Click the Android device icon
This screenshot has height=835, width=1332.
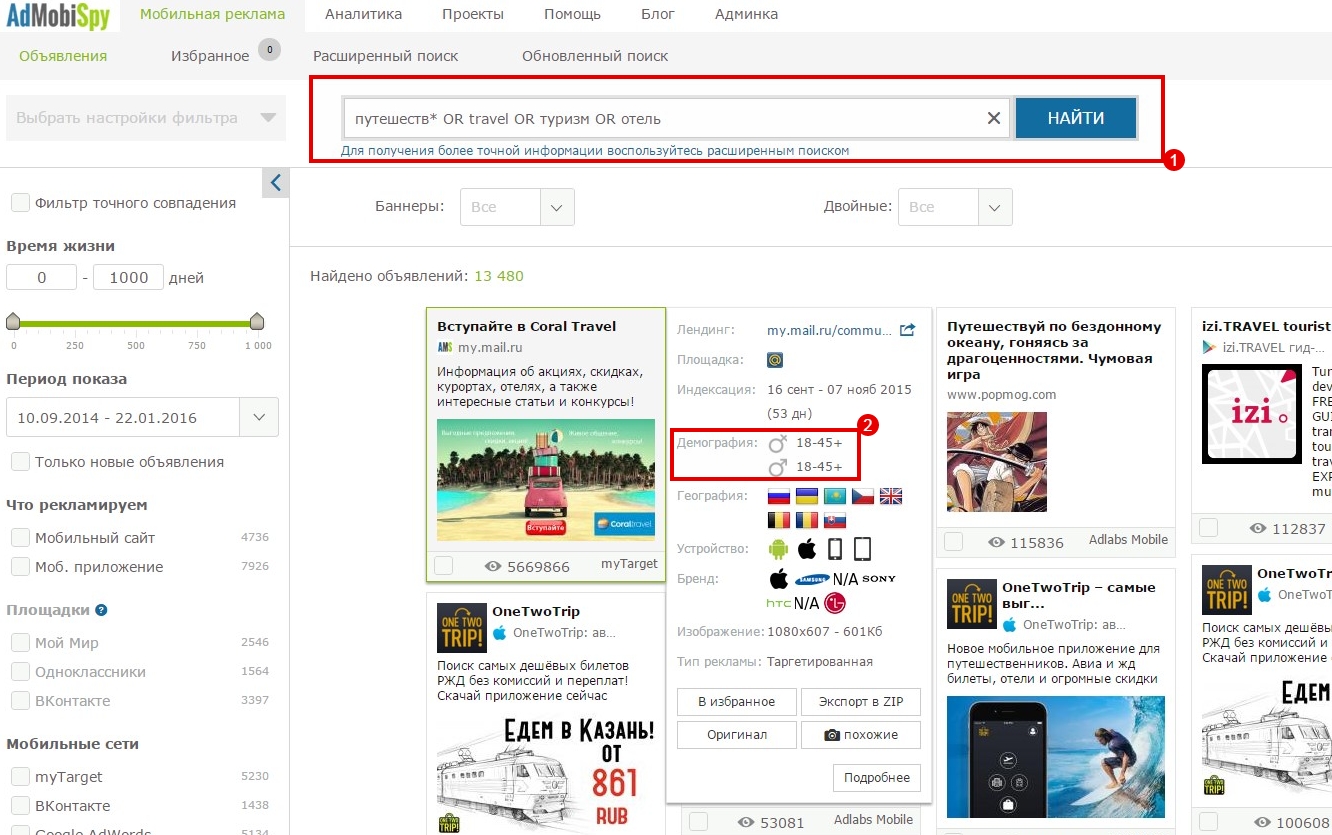click(x=778, y=549)
